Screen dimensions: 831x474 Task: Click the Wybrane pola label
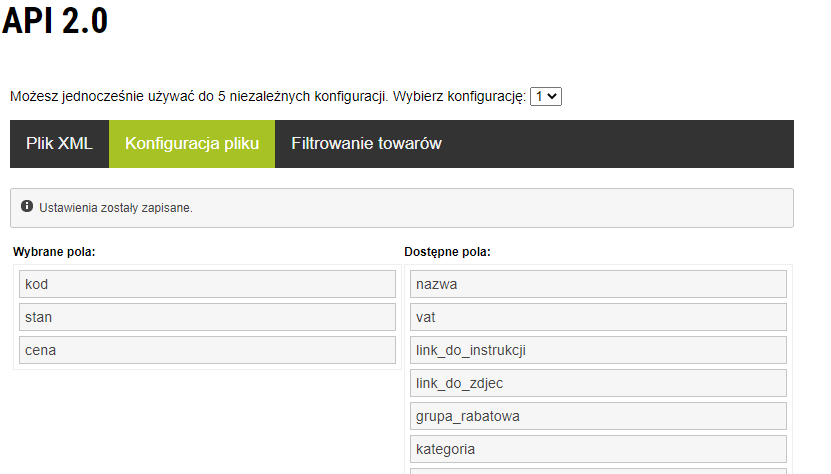click(54, 252)
